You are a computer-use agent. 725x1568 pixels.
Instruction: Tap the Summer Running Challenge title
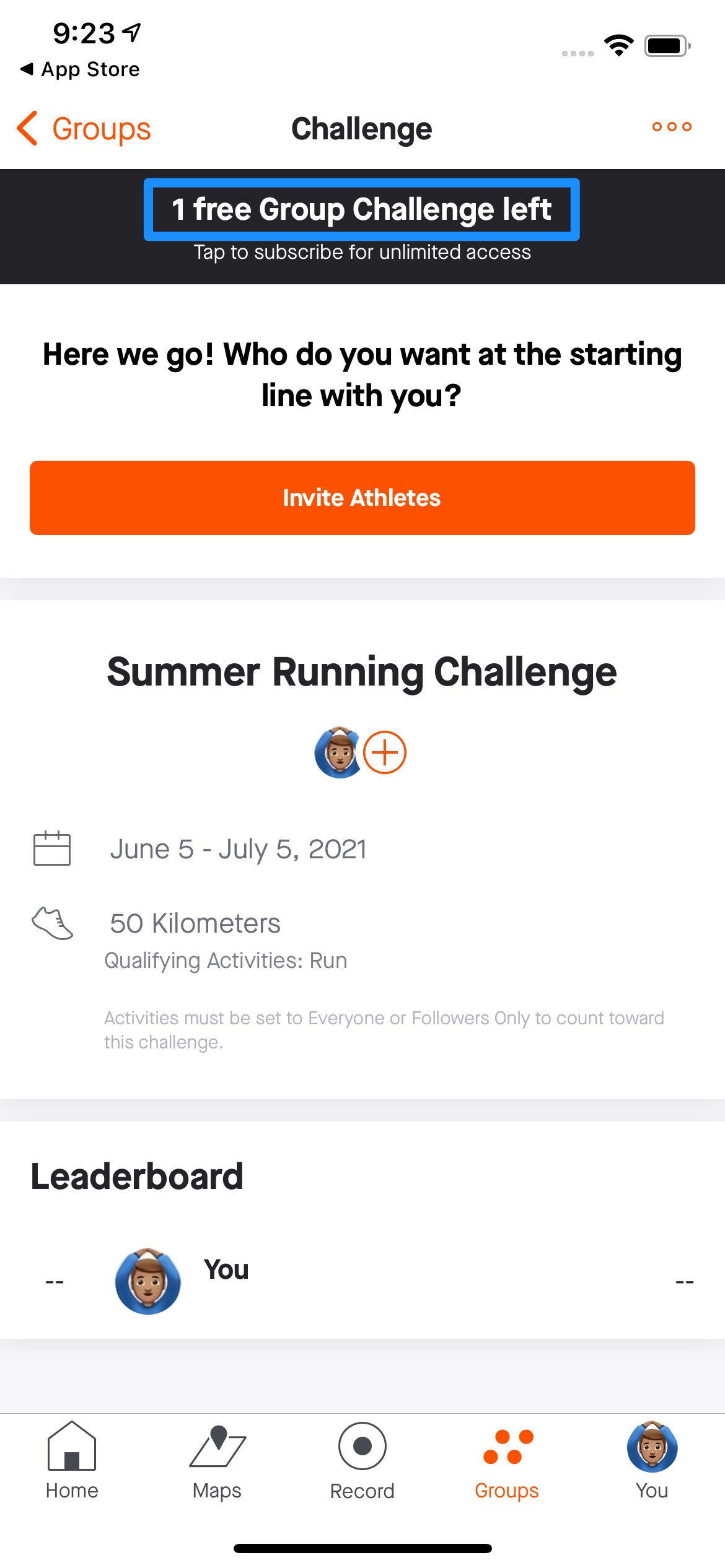(x=362, y=672)
